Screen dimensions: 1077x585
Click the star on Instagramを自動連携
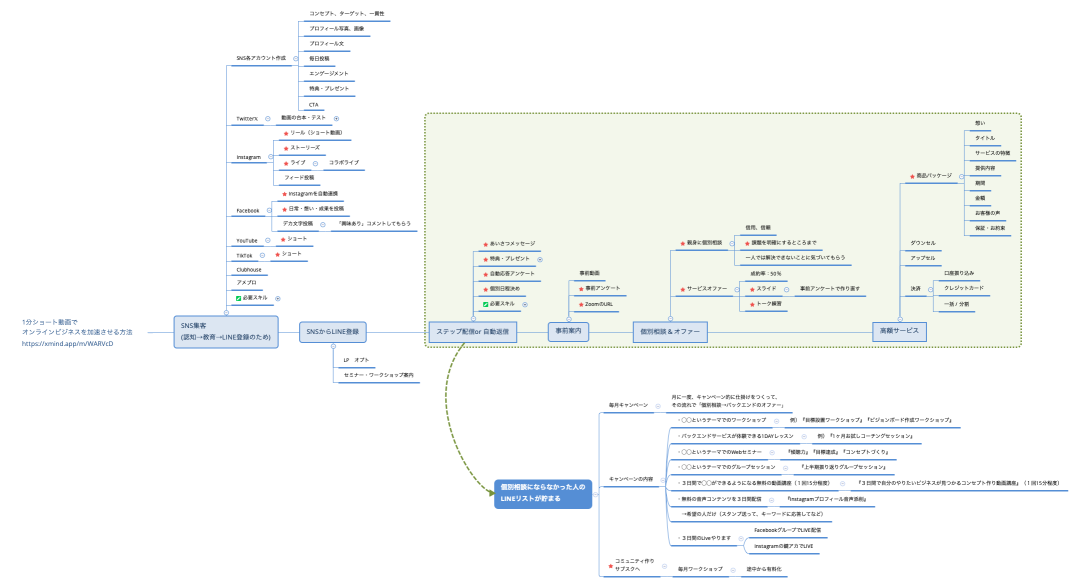pyautogui.click(x=283, y=194)
